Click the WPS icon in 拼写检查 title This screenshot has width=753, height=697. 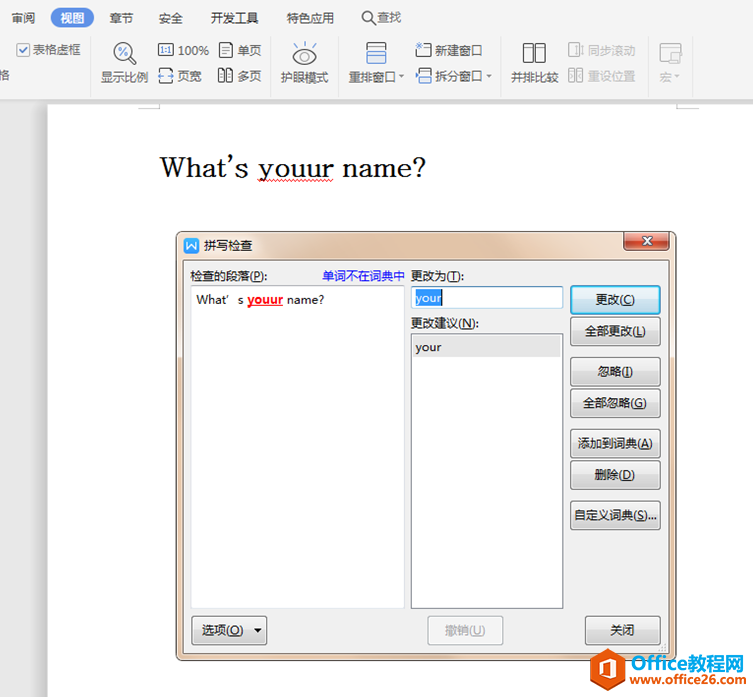[x=191, y=245]
